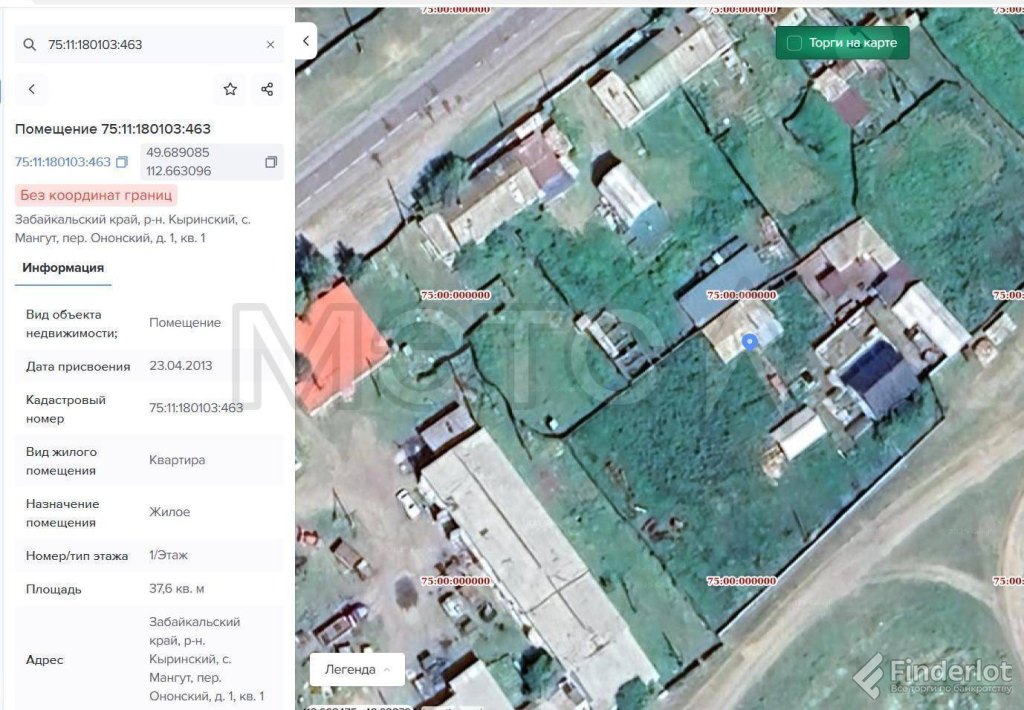Click the "Помещение 75:11:180103:463" heading
Screen dimensions: 1024x710
(x=113, y=129)
